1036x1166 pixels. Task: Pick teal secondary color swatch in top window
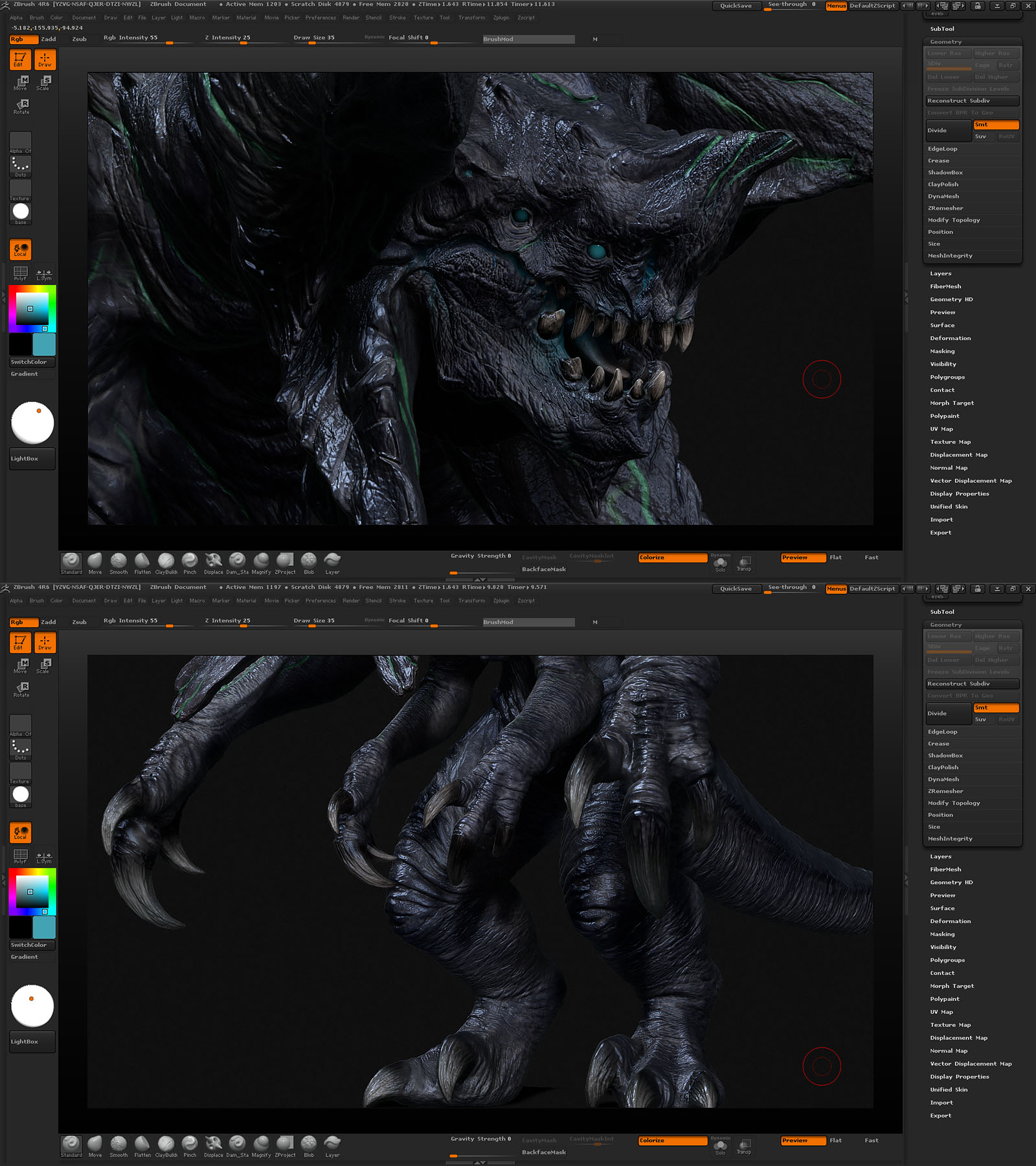click(44, 344)
